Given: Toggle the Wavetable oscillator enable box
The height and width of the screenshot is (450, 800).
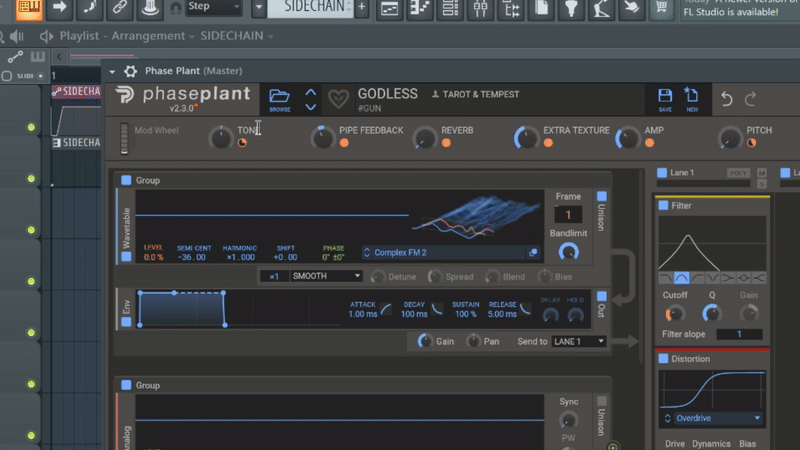Looking at the screenshot, I should click(126, 257).
